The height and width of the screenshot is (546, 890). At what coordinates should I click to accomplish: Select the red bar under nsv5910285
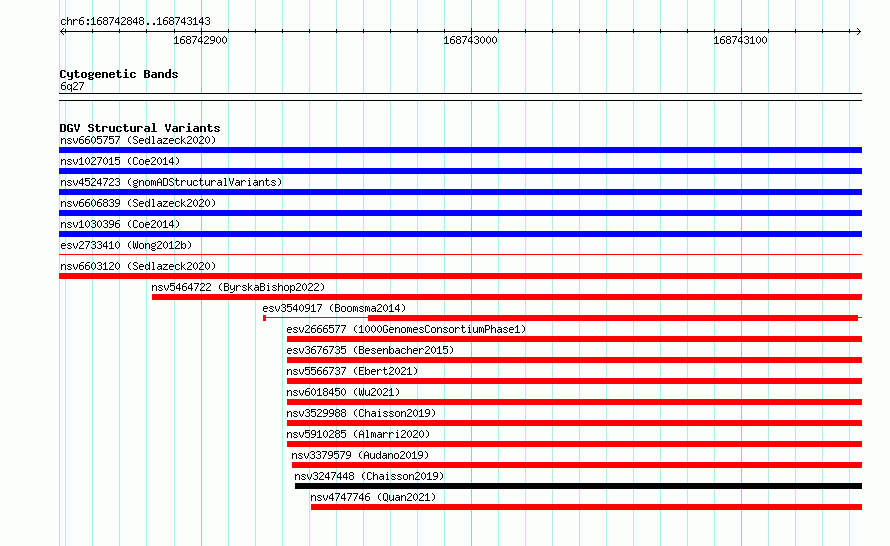pos(574,444)
